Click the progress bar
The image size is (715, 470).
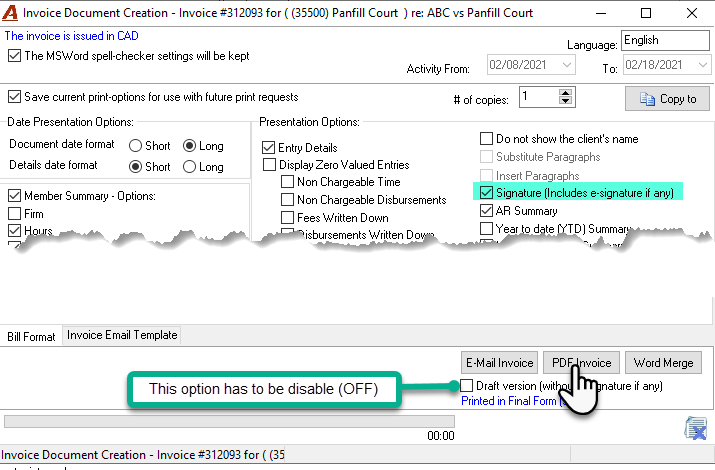pos(229,421)
